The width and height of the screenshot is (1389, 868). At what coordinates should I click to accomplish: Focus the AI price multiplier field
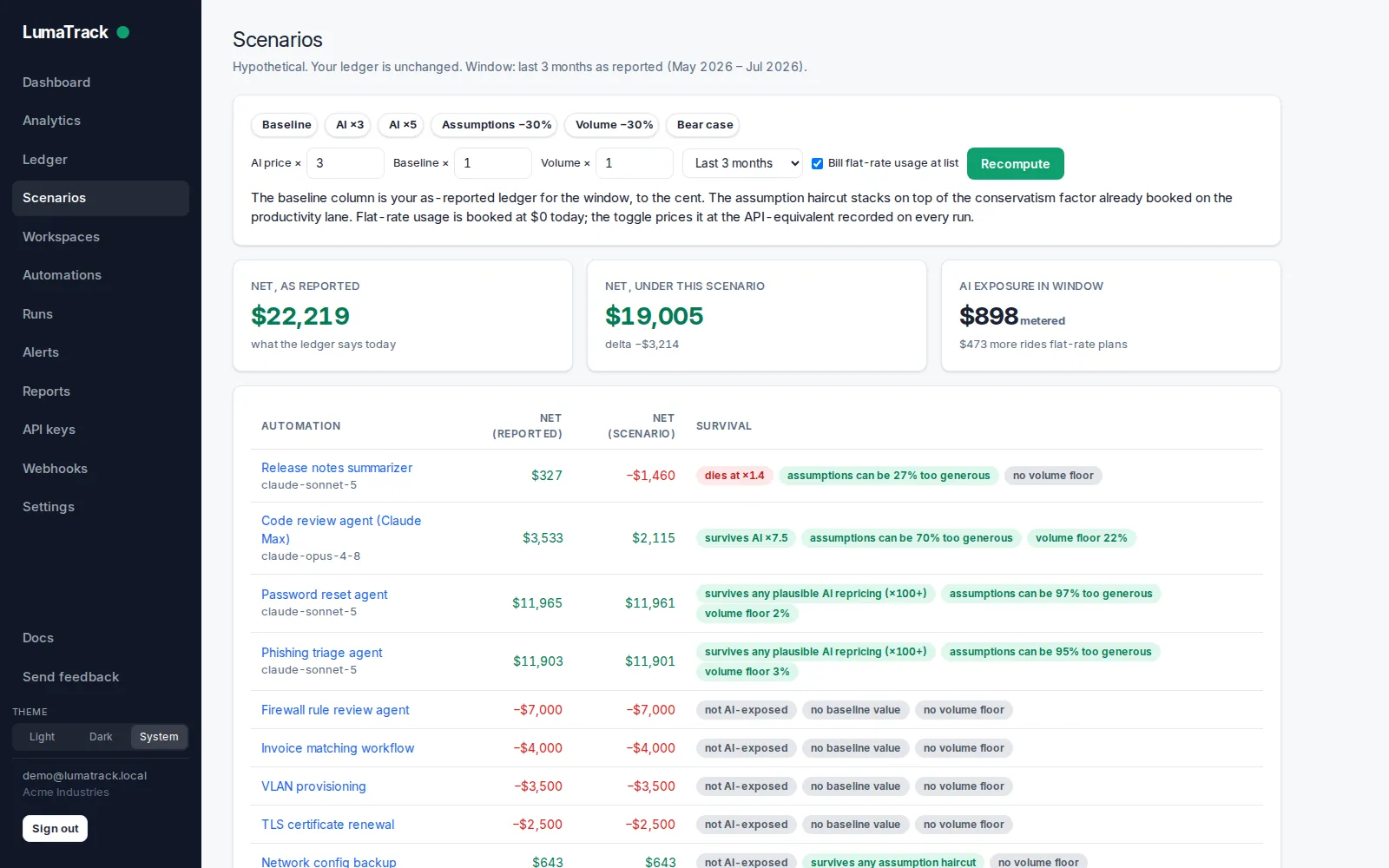345,163
